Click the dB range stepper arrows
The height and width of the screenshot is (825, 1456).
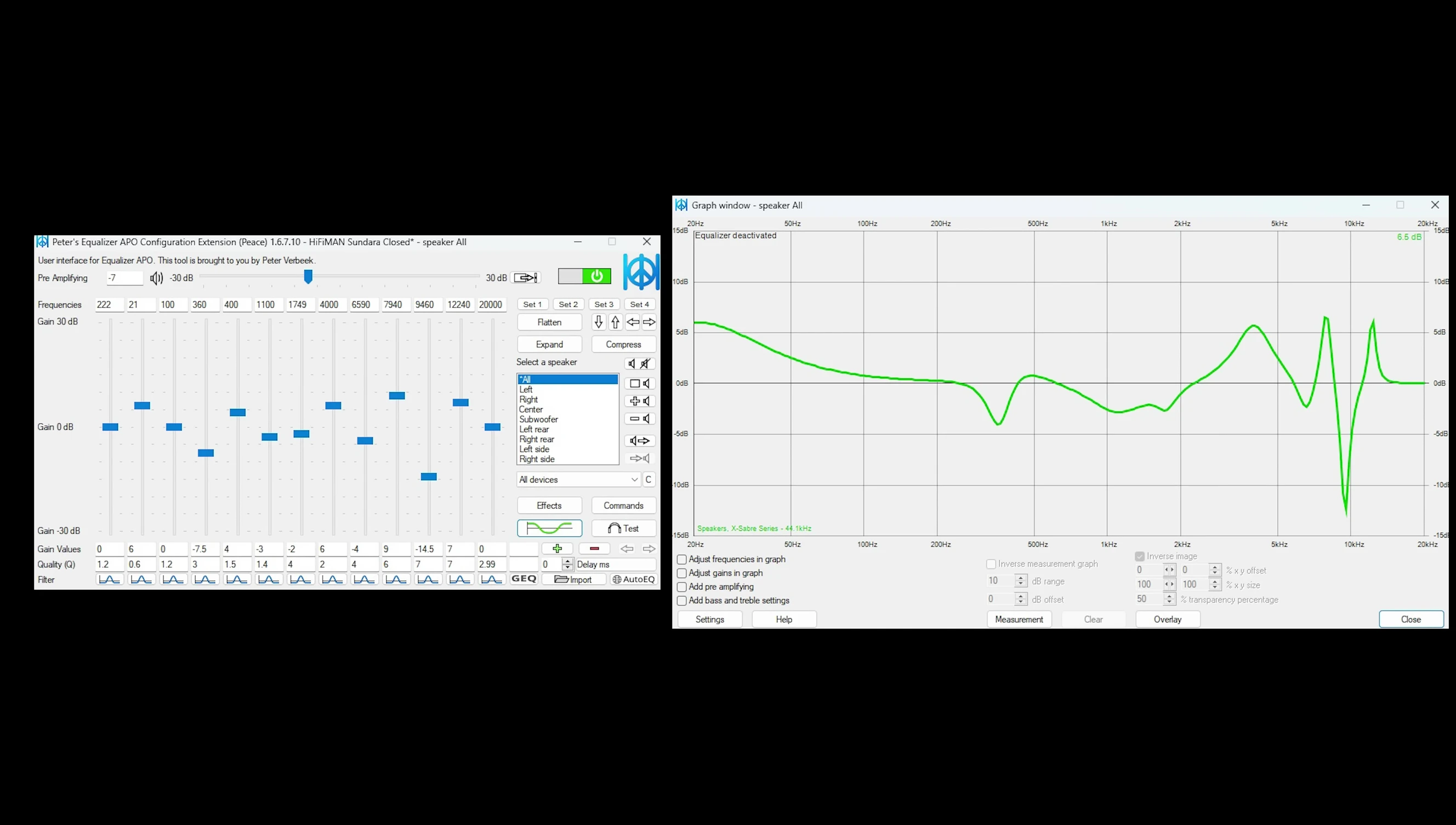tap(1021, 581)
